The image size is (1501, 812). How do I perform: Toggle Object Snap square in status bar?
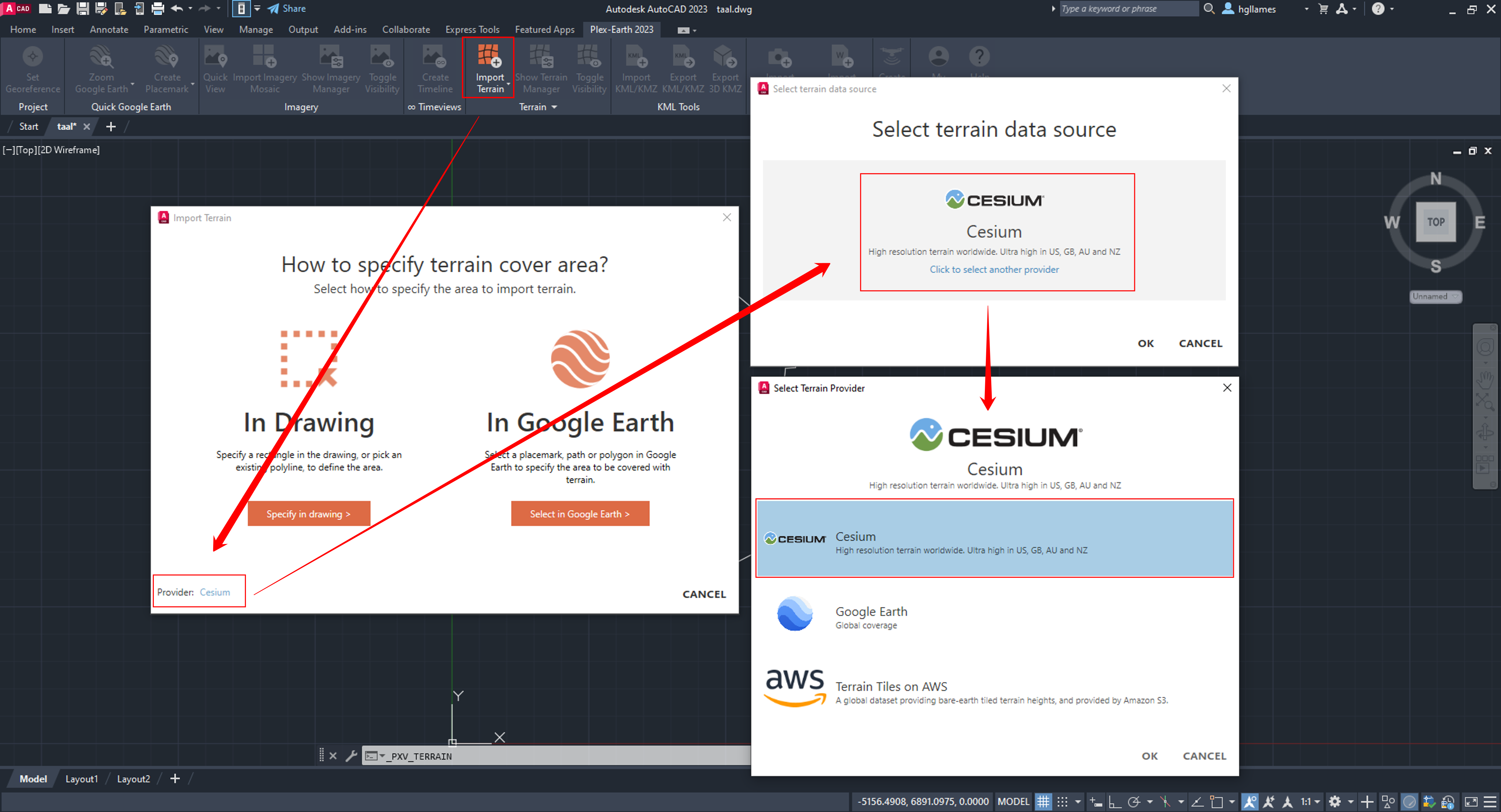[1216, 801]
